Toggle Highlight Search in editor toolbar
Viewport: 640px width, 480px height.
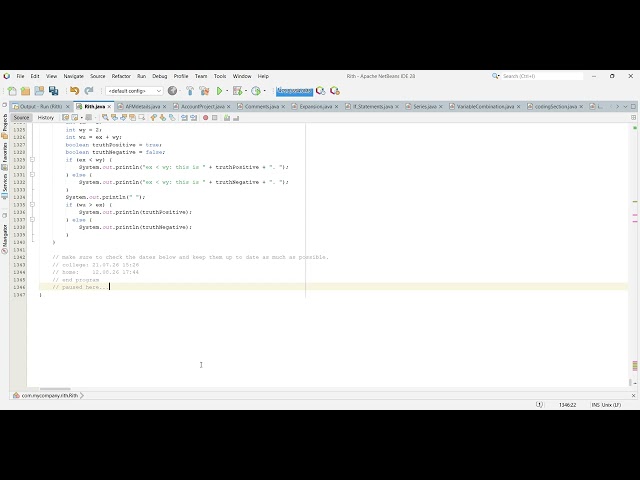tap(132, 118)
